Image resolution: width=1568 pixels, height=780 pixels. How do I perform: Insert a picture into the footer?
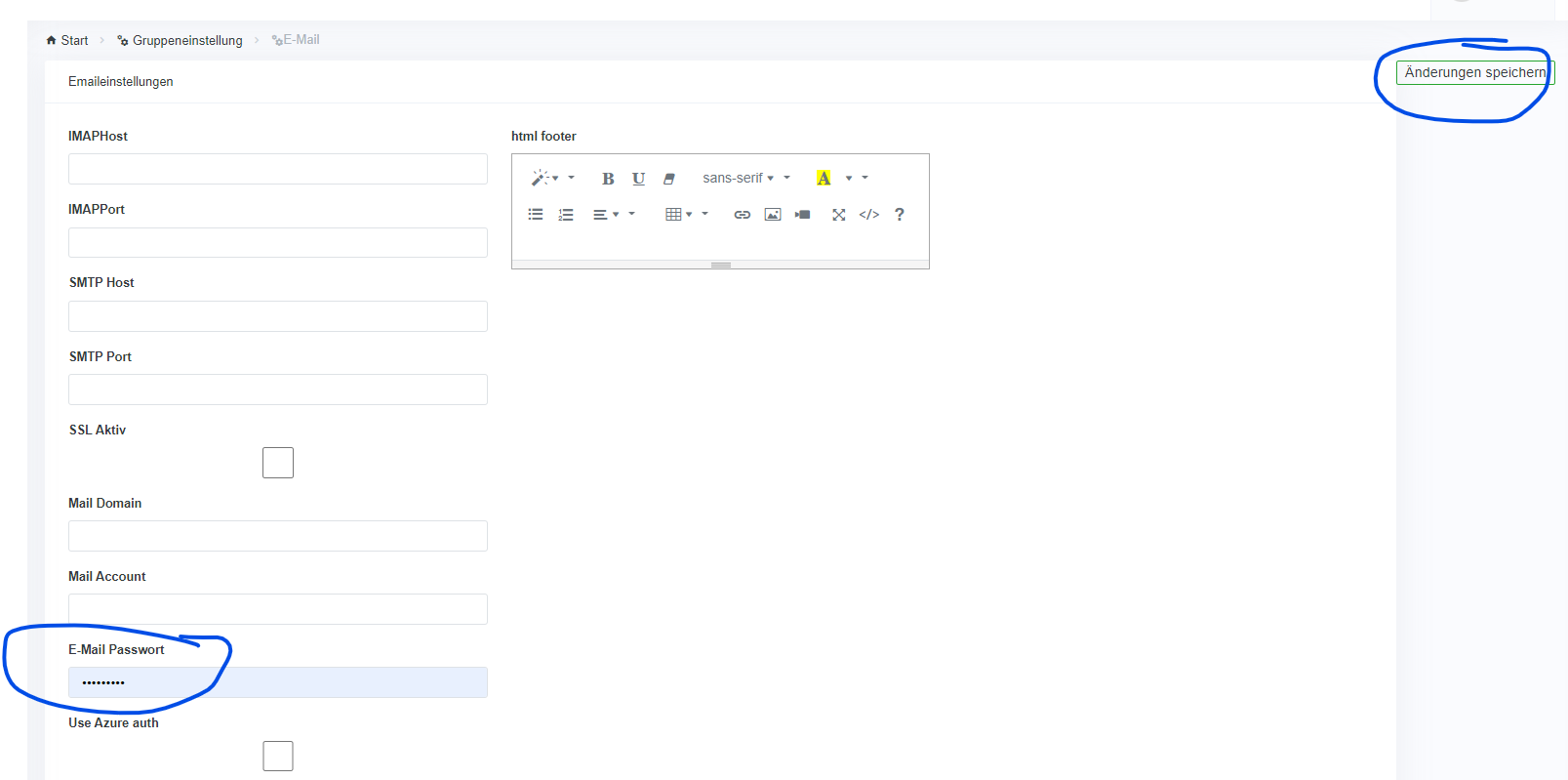tap(773, 215)
